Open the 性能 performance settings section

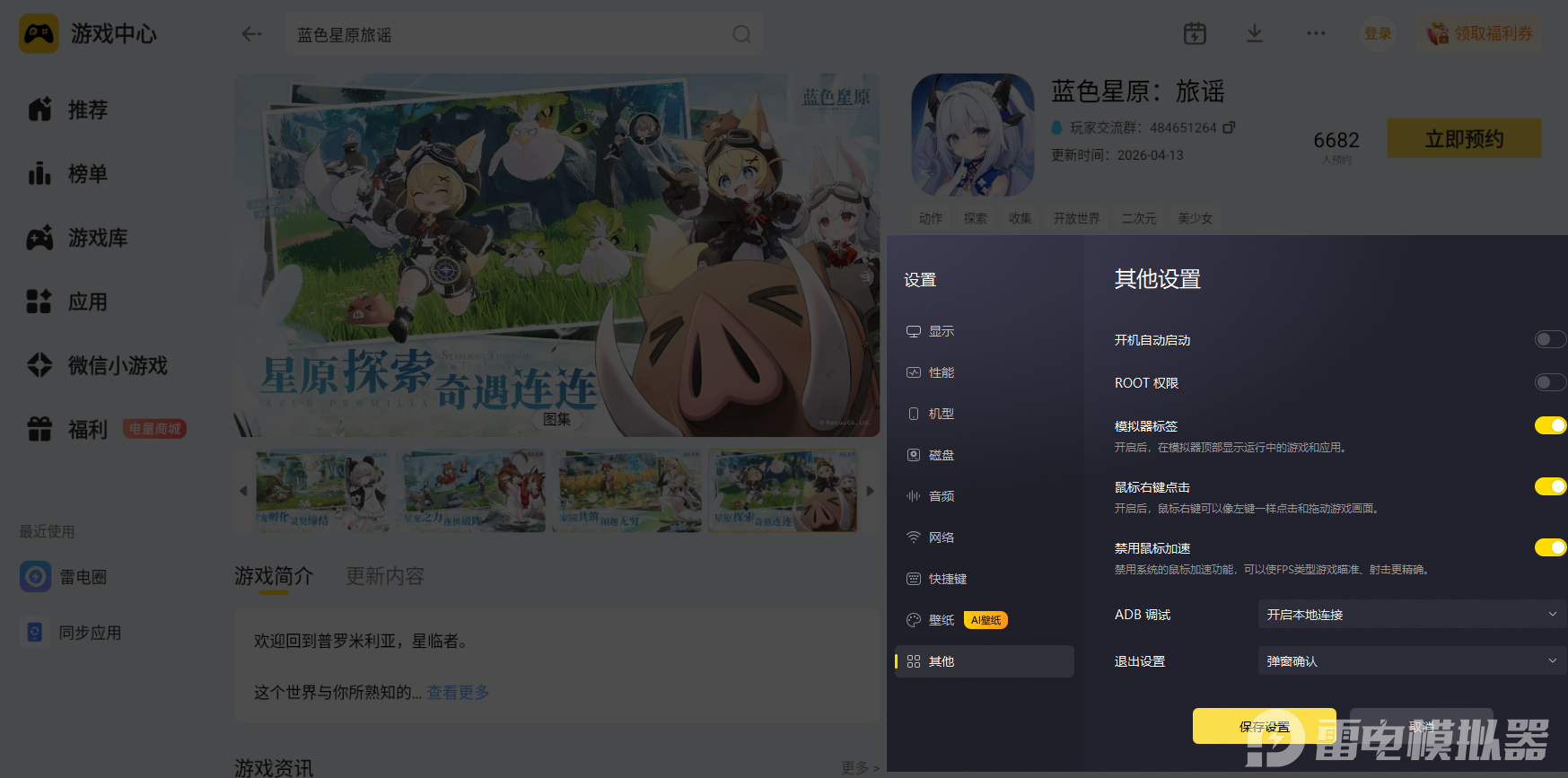984,372
